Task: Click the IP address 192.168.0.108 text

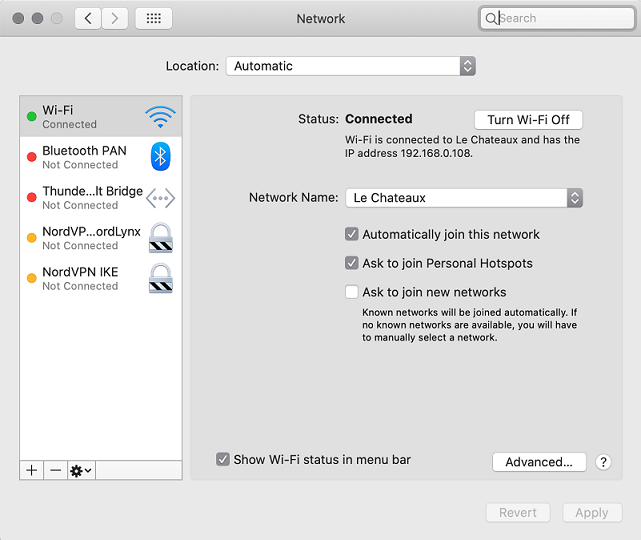Action: coord(409,153)
